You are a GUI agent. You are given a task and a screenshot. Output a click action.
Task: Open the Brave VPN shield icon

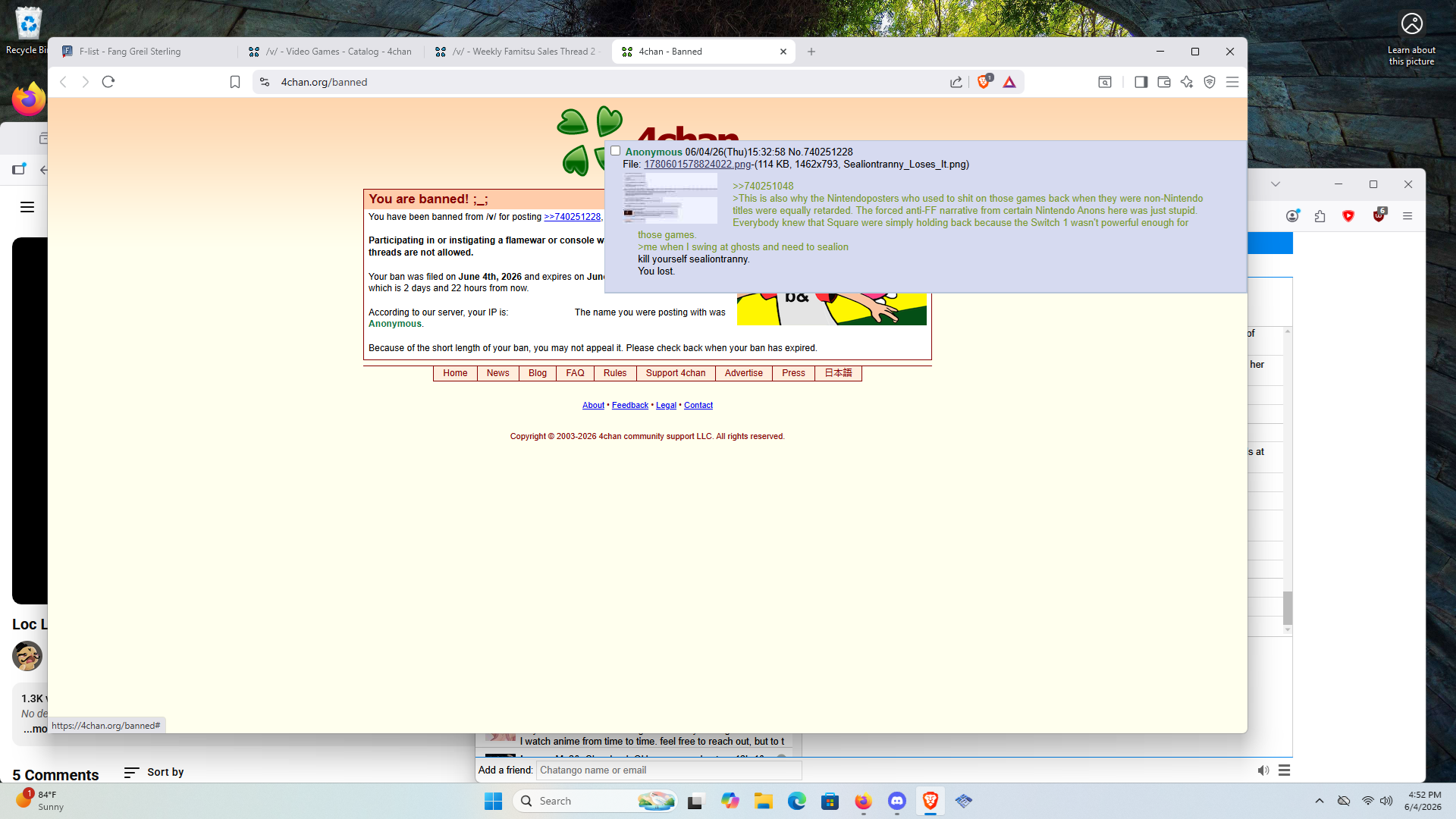pos(1210,82)
